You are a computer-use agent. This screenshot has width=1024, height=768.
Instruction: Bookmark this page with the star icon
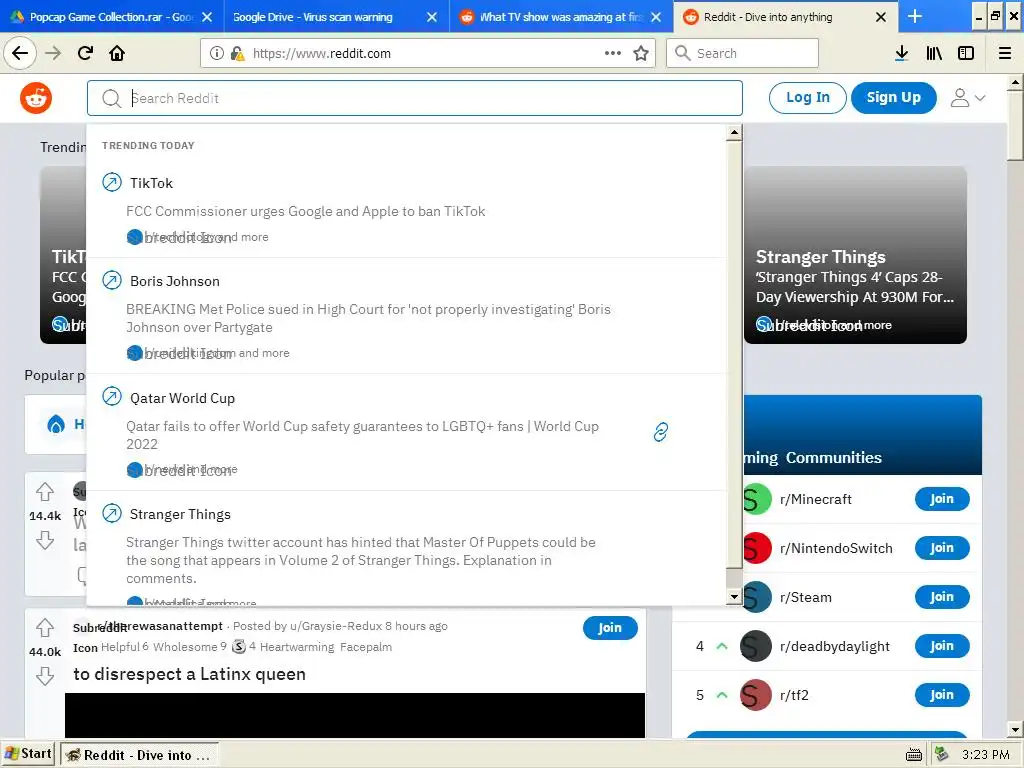point(641,53)
